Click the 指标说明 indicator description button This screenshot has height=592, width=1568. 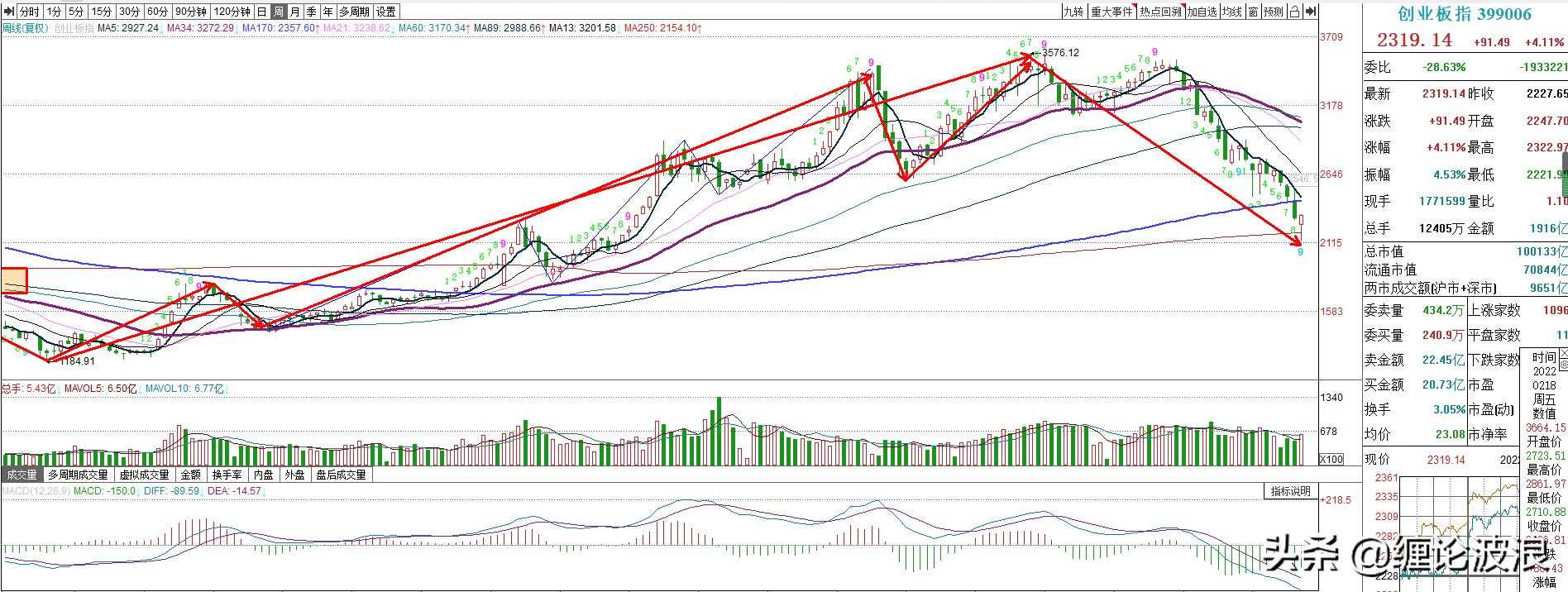1291,491
